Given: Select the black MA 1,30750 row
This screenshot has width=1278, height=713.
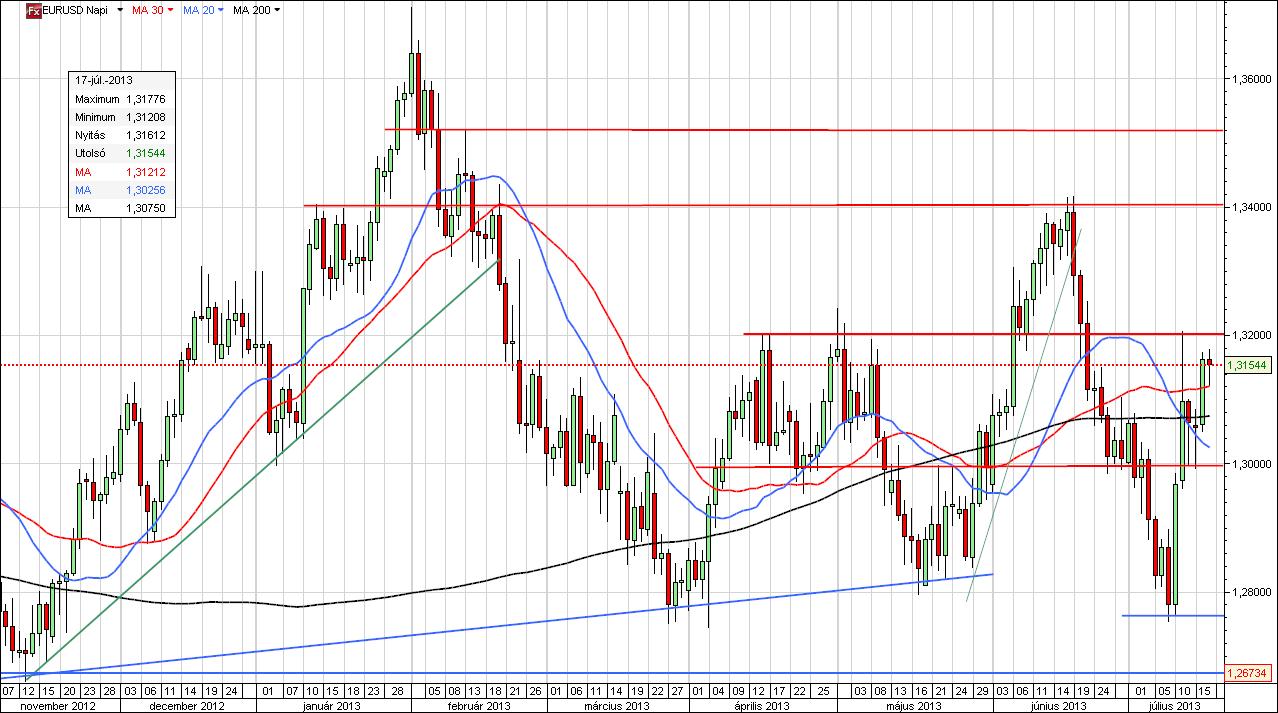Looking at the screenshot, I should click(121, 207).
